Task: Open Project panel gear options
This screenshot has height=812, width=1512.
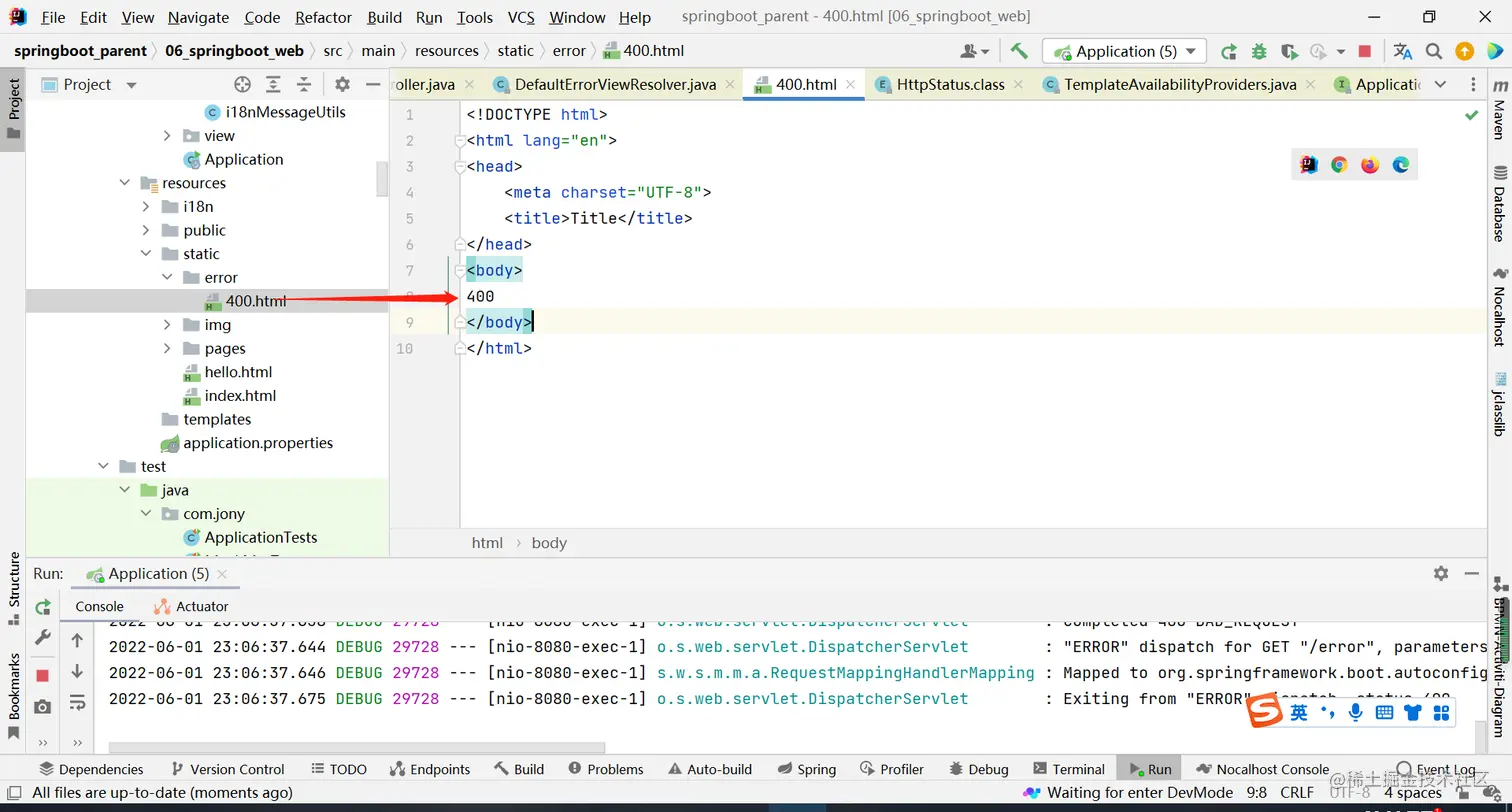Action: 342,85
